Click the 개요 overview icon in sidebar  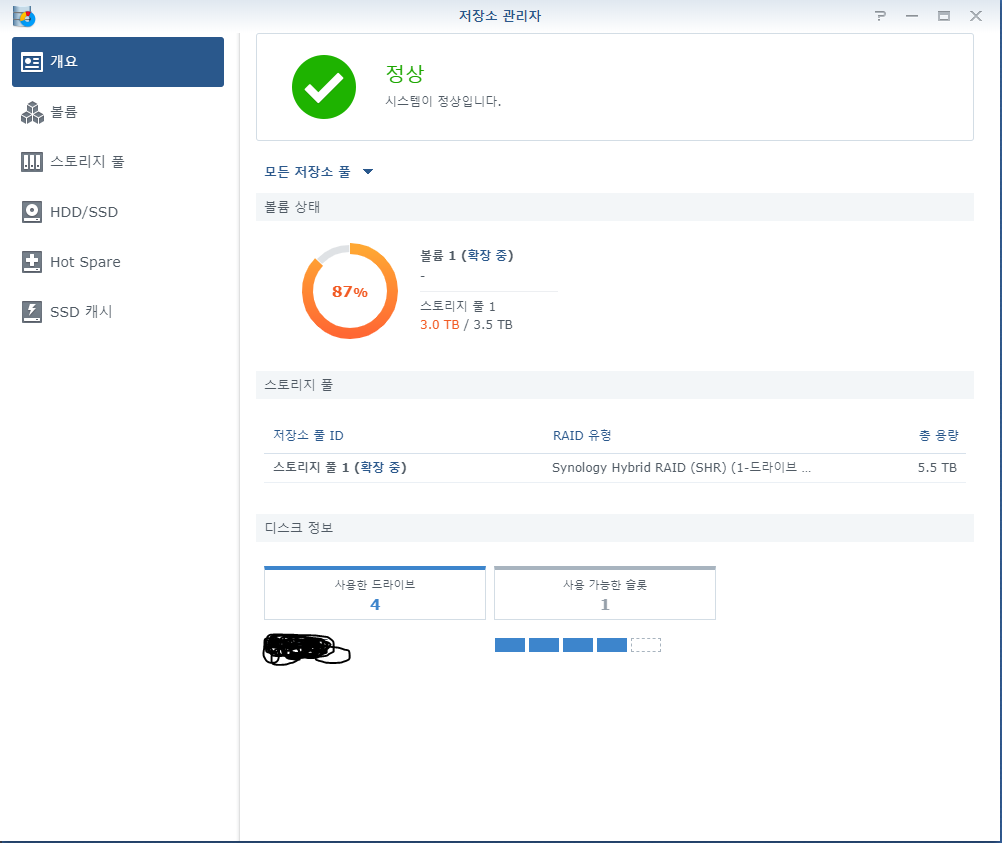click(x=32, y=62)
